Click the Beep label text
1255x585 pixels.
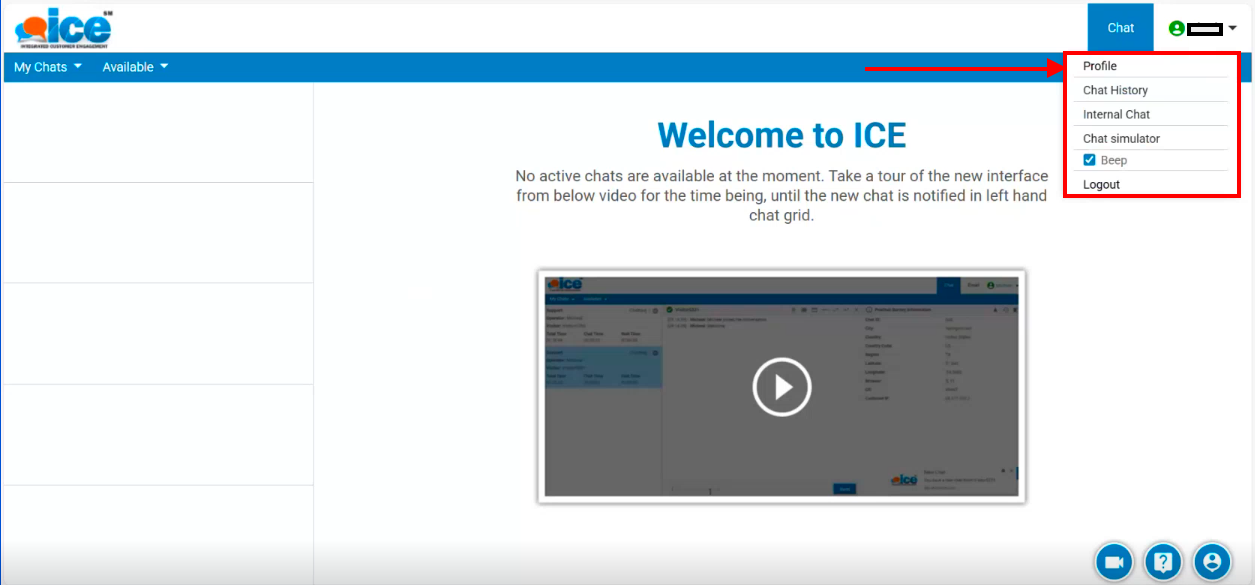click(x=1113, y=160)
